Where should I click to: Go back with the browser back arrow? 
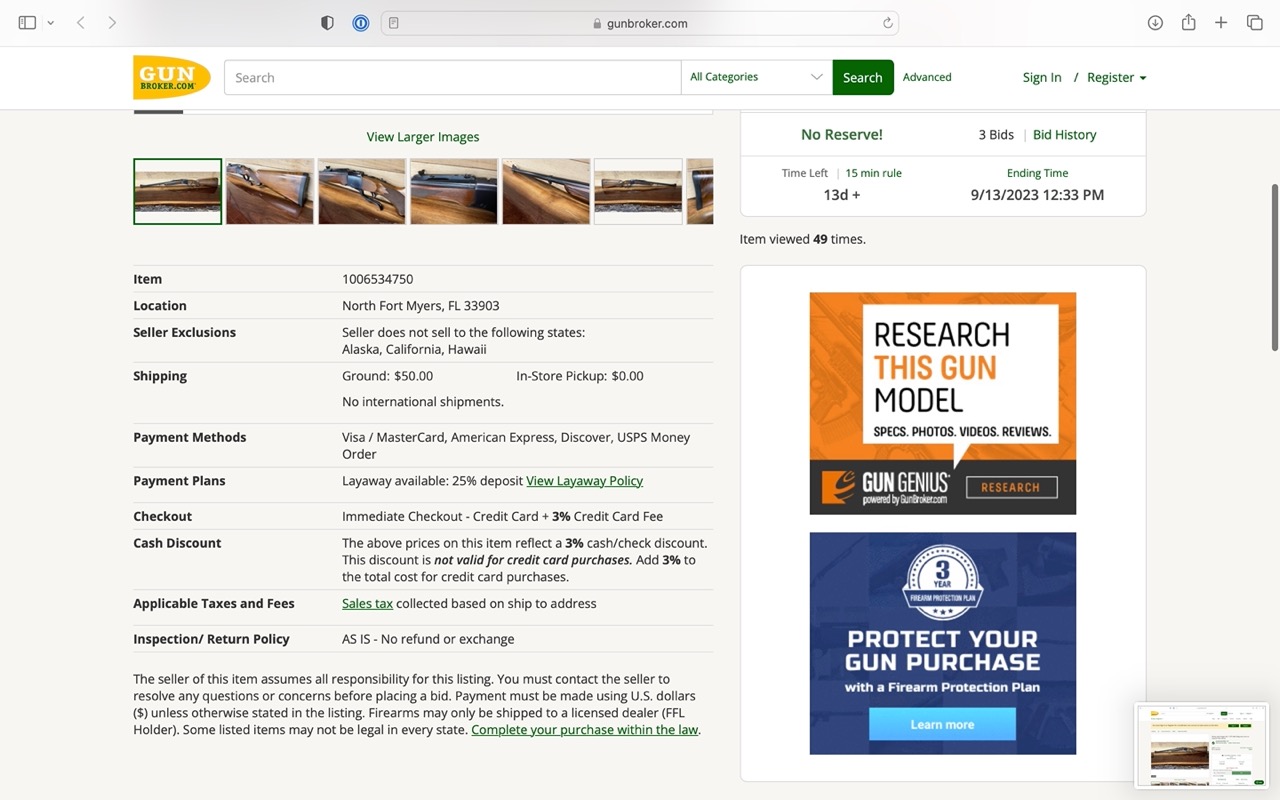click(81, 23)
